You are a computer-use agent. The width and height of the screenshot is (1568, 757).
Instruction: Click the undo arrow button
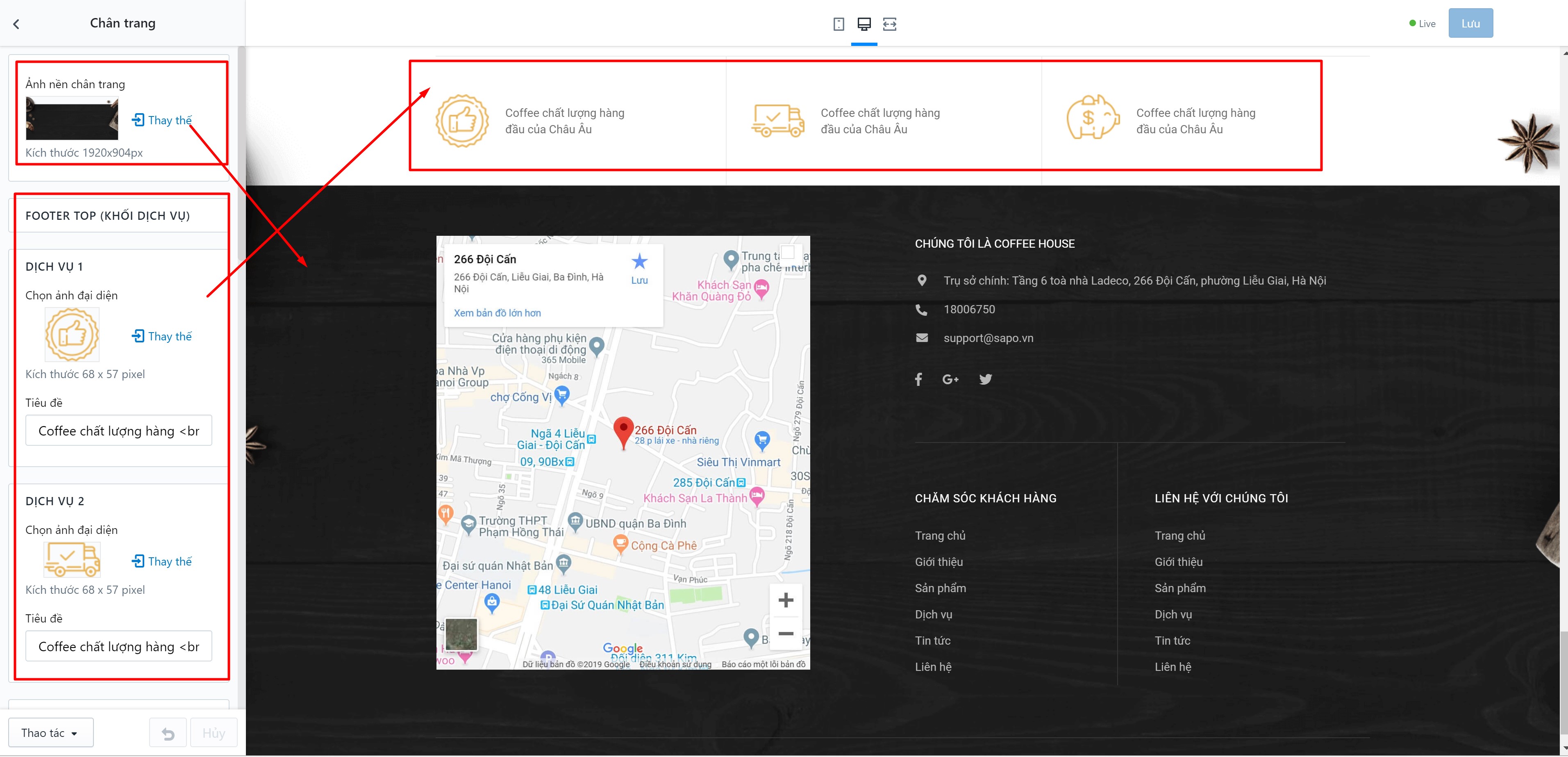pyautogui.click(x=168, y=733)
